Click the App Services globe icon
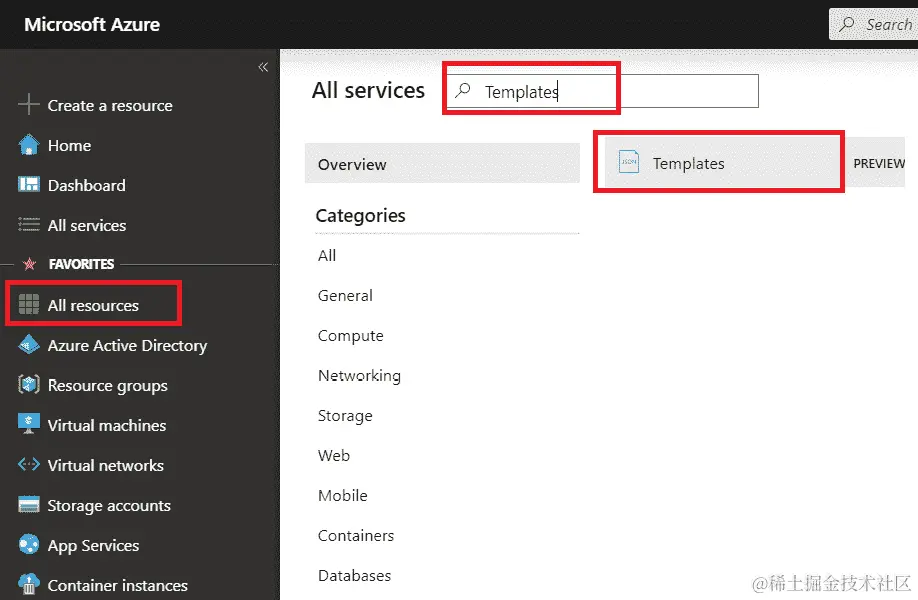 (29, 545)
